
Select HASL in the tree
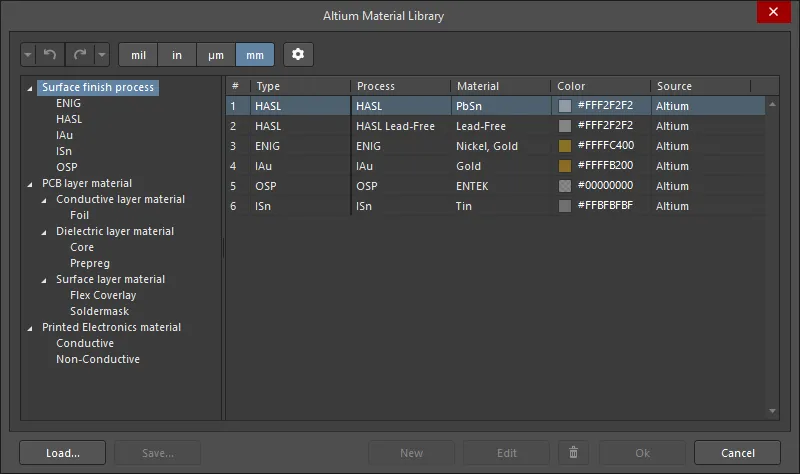(x=69, y=119)
